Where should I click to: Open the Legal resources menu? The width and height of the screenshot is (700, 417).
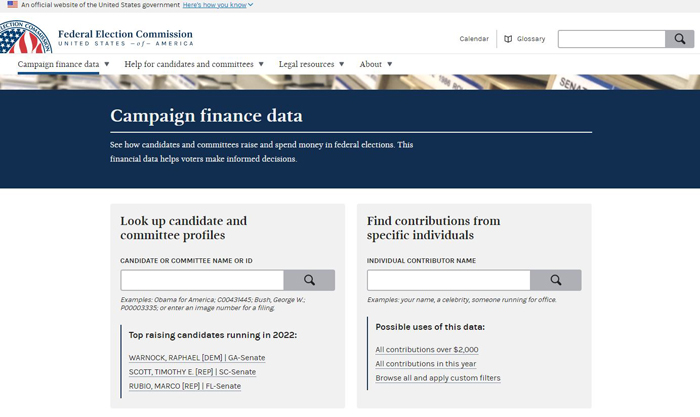click(306, 64)
